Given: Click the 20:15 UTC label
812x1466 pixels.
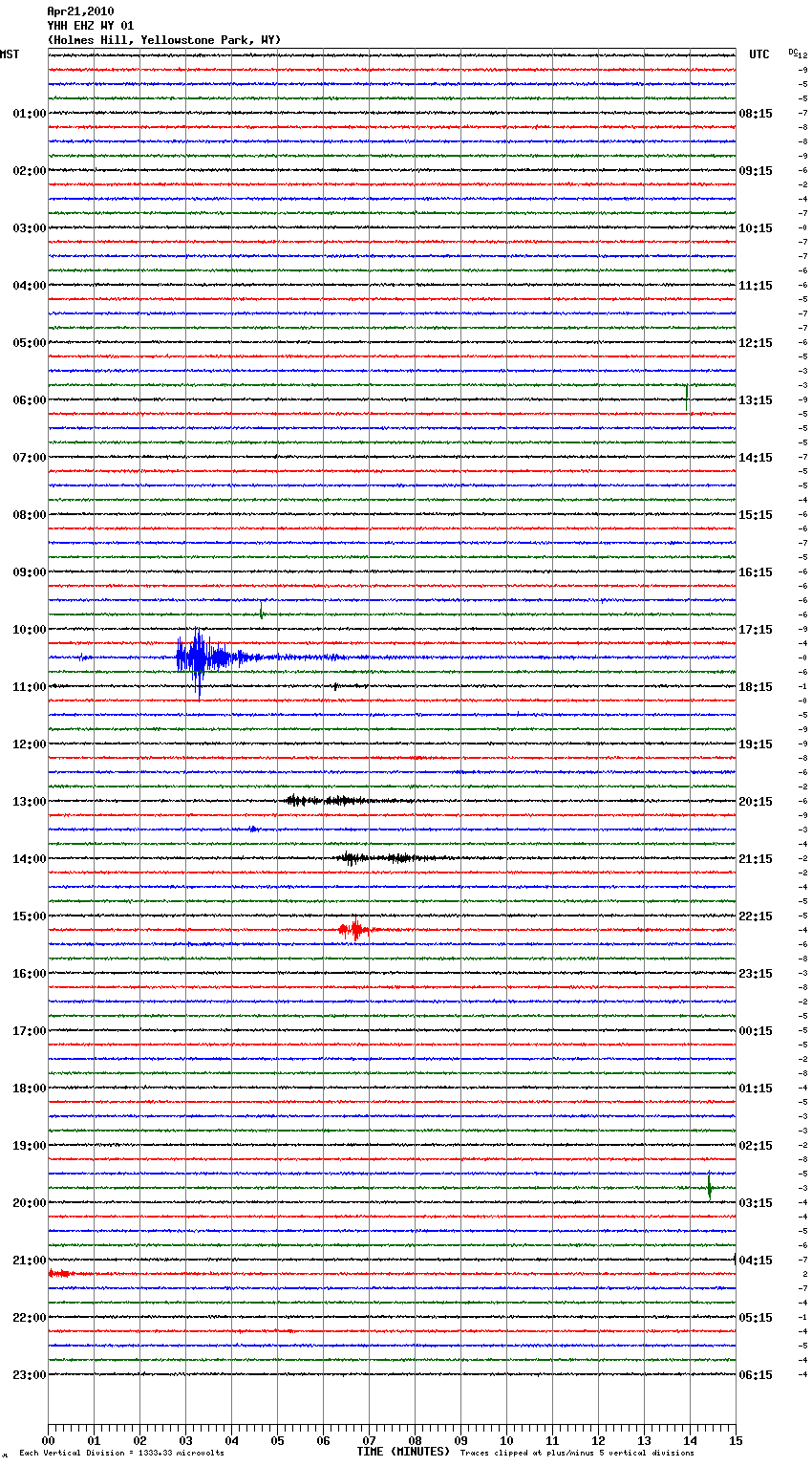Looking at the screenshot, I should coord(756,802).
